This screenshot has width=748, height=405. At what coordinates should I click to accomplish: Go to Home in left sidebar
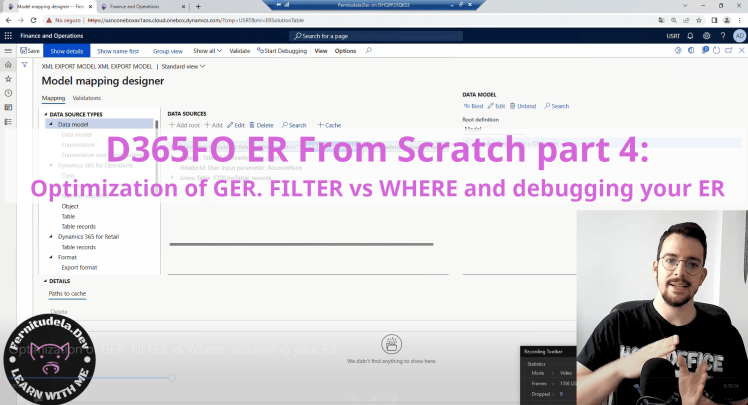click(8, 65)
